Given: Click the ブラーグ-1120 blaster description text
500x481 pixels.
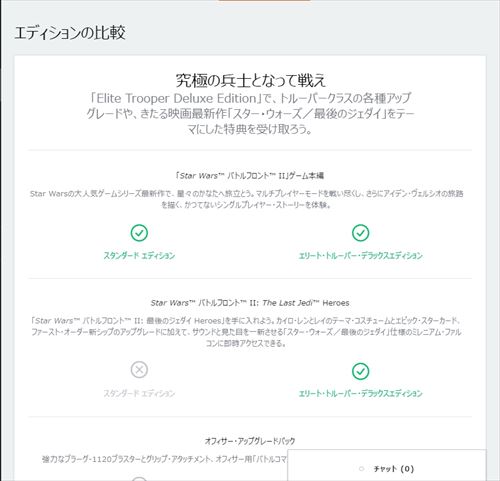Looking at the screenshot, I should [x=164, y=459].
